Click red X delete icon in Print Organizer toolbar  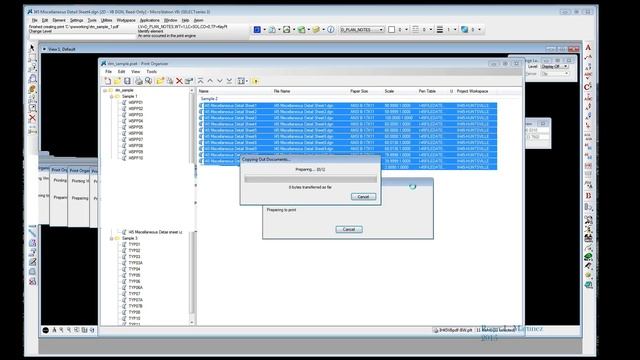point(179,81)
